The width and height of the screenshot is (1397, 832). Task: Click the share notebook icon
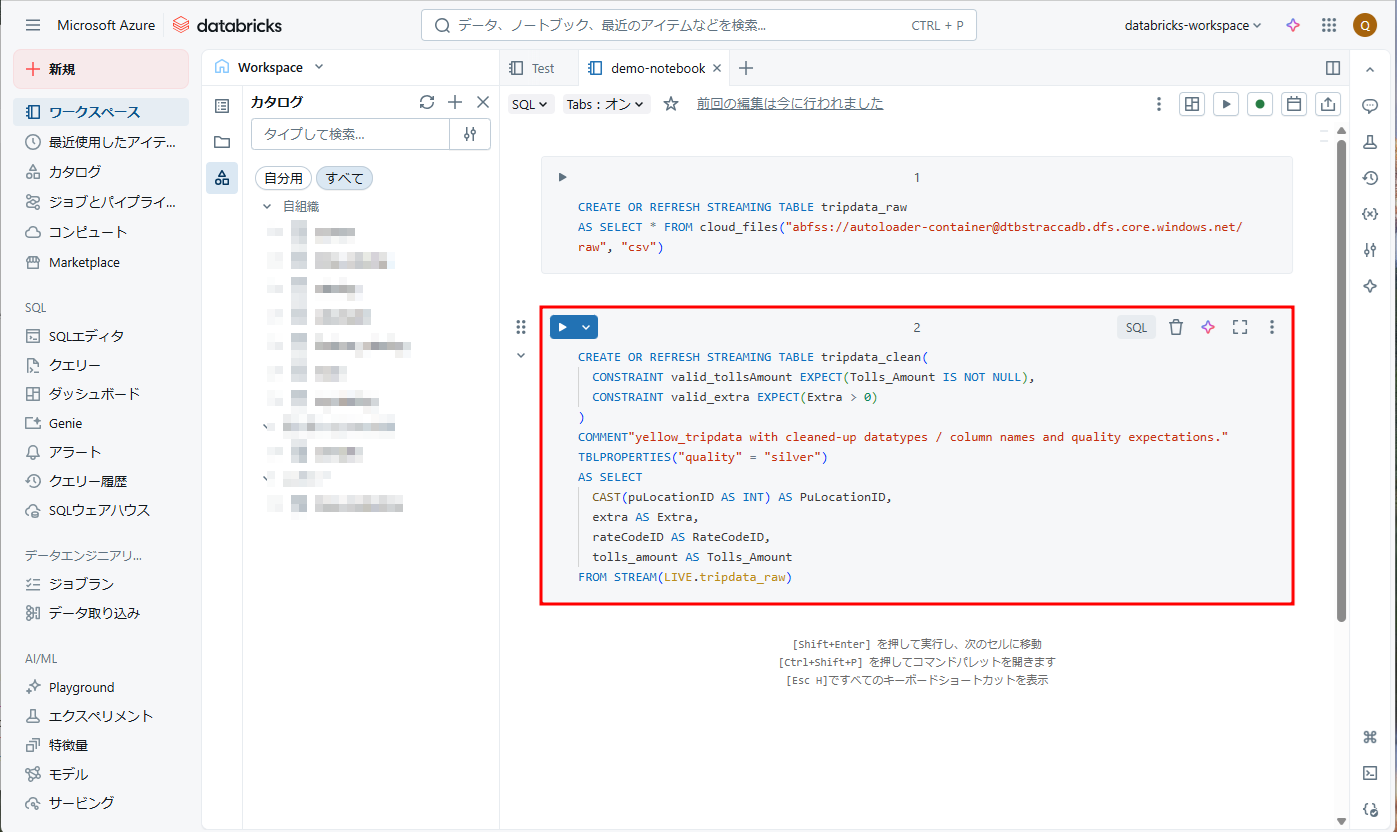[1328, 104]
